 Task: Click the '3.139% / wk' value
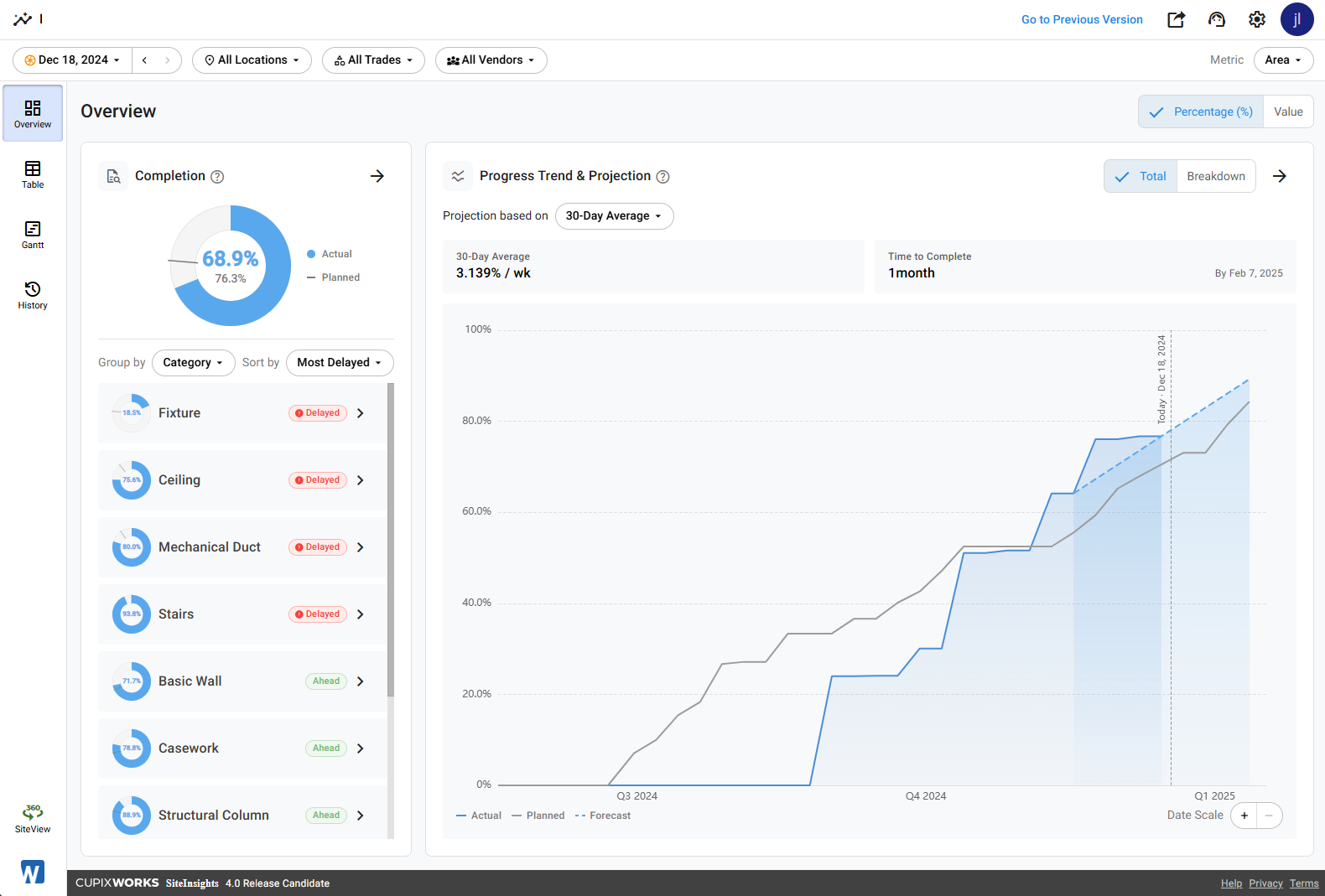[x=493, y=273]
